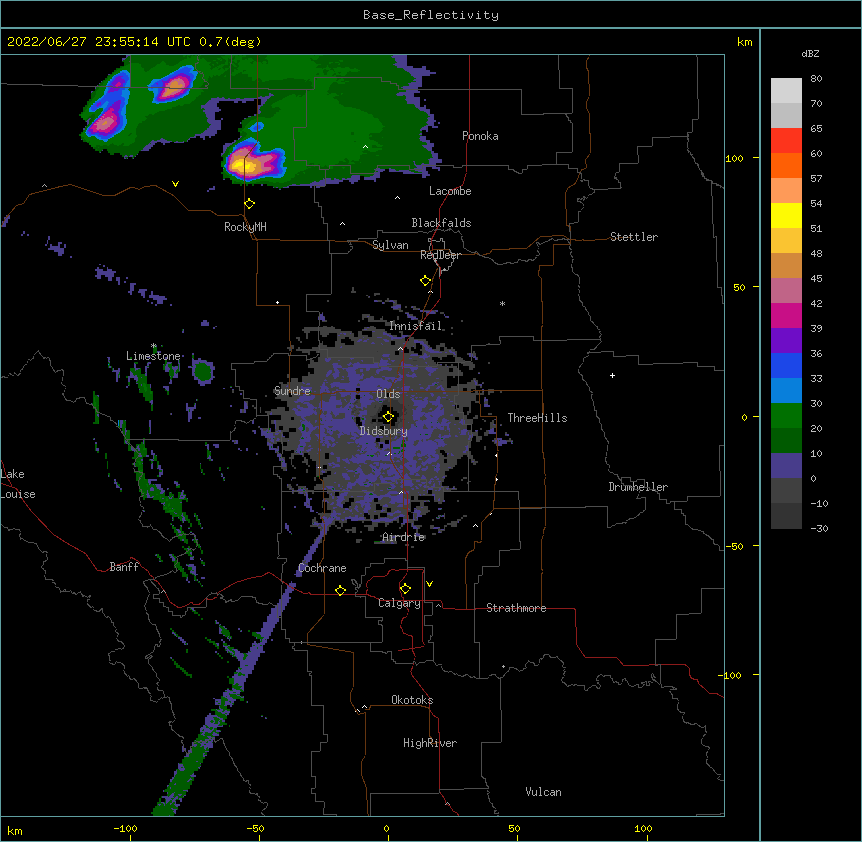Viewport: 862px width, 842px height.
Task: Pick the light blue 30-33 dBZ legend swatch
Action: click(786, 391)
